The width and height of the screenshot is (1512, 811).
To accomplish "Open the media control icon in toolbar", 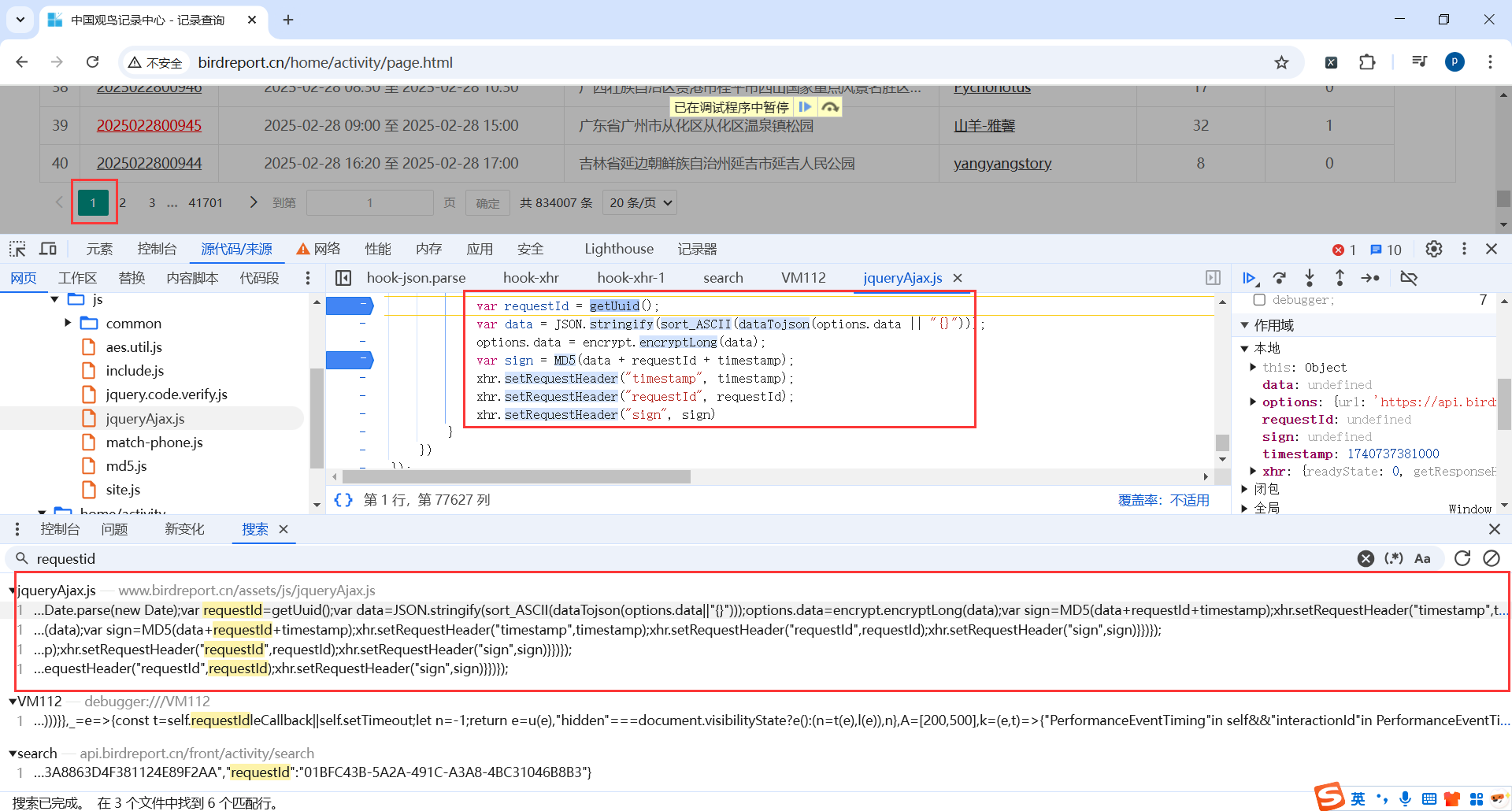I will click(x=1419, y=62).
